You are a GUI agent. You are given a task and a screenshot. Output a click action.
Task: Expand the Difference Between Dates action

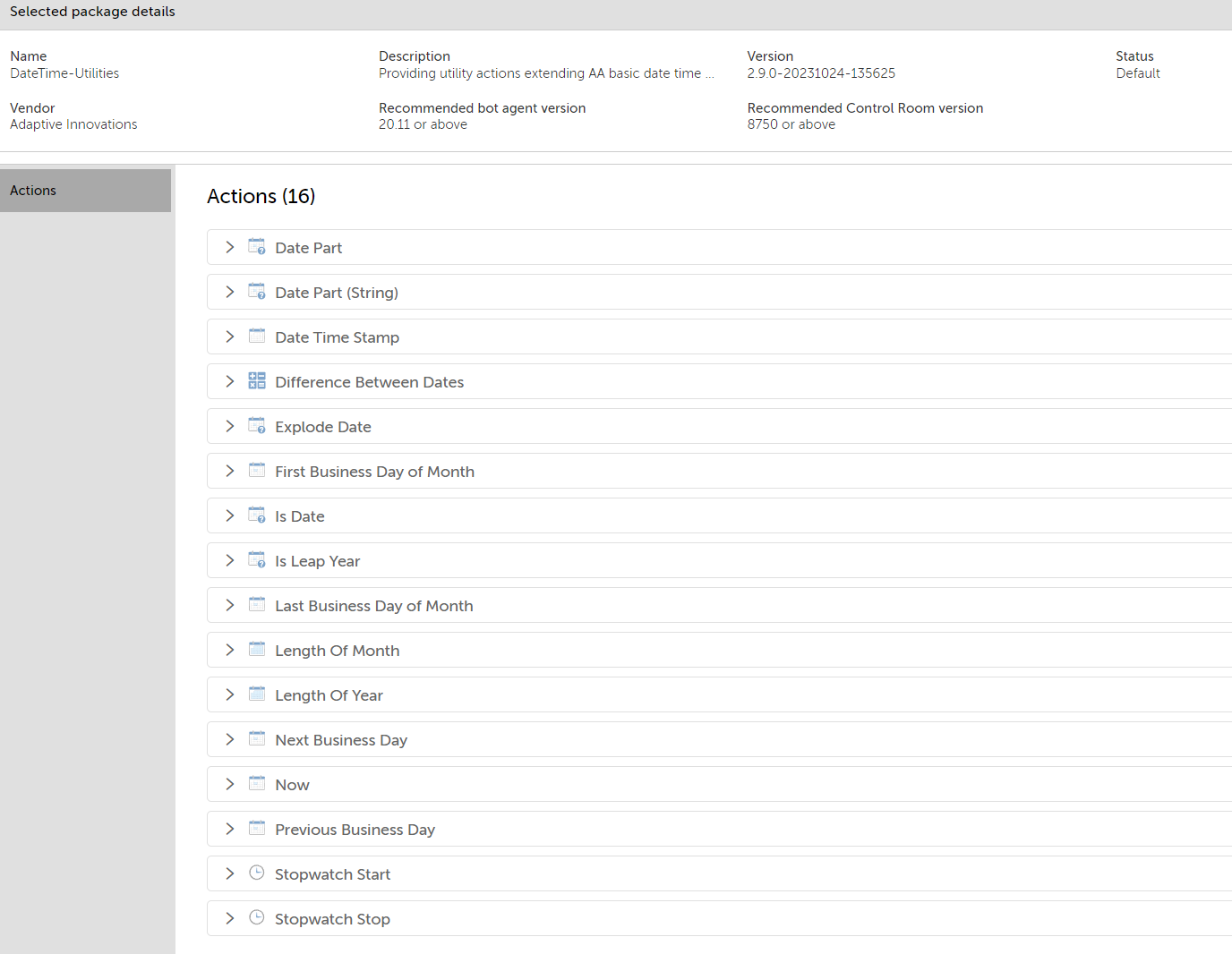point(230,381)
